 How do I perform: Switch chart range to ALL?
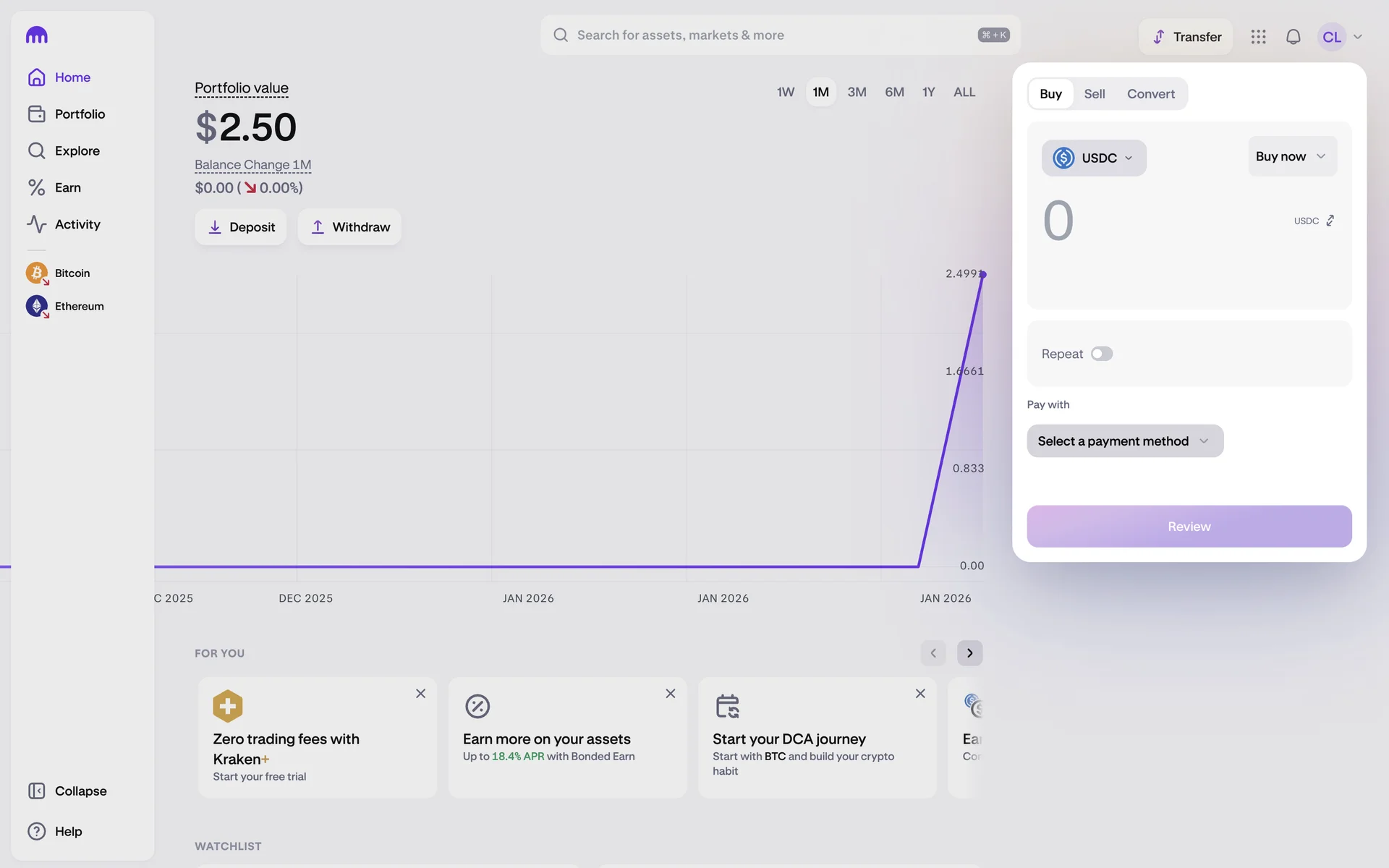coord(964,92)
